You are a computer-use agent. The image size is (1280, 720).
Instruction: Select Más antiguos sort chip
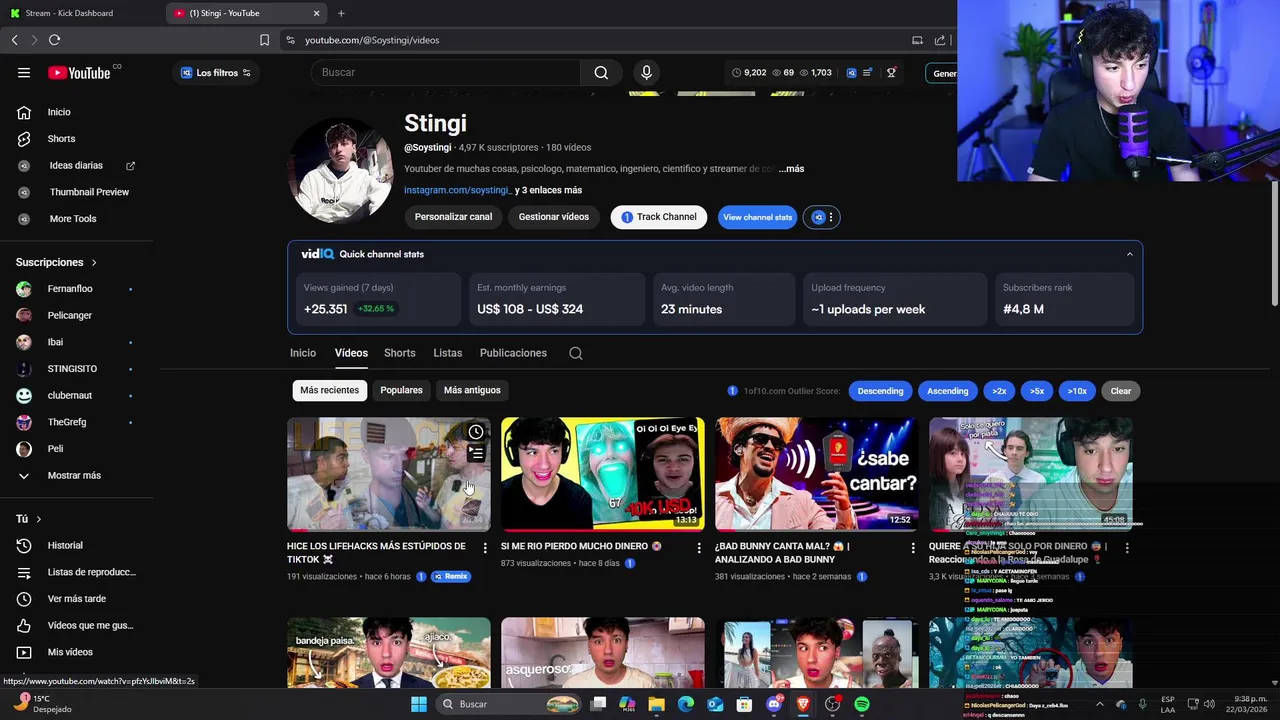click(472, 390)
